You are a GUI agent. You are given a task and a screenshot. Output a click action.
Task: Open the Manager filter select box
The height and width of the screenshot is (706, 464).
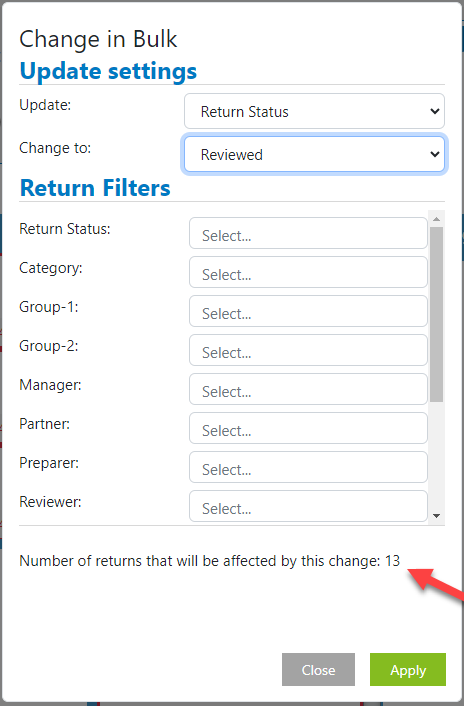308,389
